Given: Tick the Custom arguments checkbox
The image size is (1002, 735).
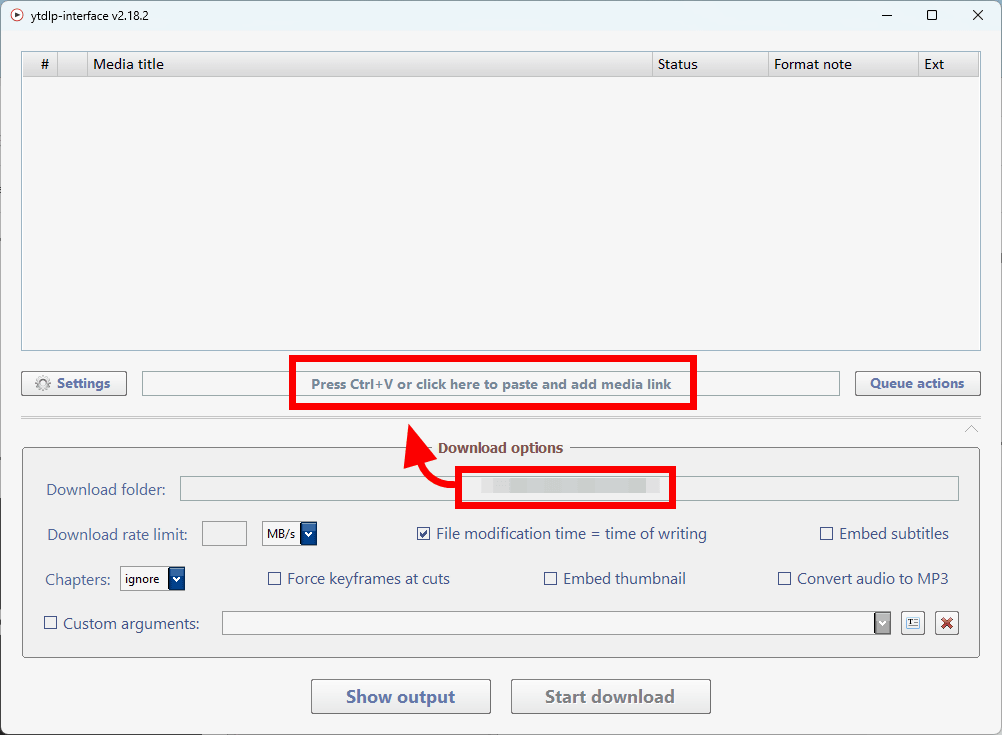Looking at the screenshot, I should (51, 623).
